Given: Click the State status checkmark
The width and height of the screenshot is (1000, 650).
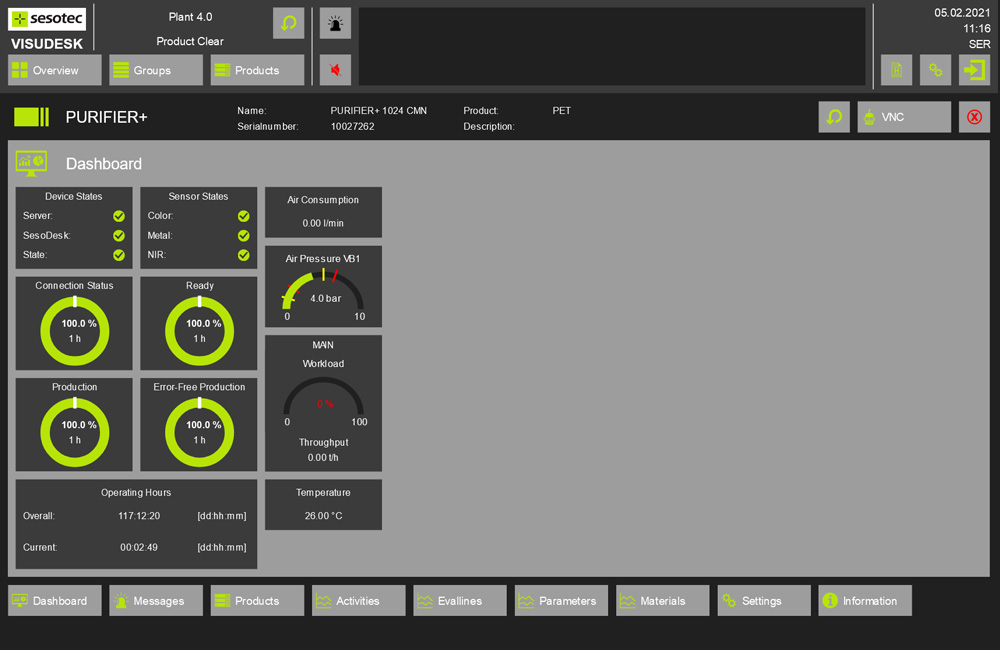Looking at the screenshot, I should (119, 255).
